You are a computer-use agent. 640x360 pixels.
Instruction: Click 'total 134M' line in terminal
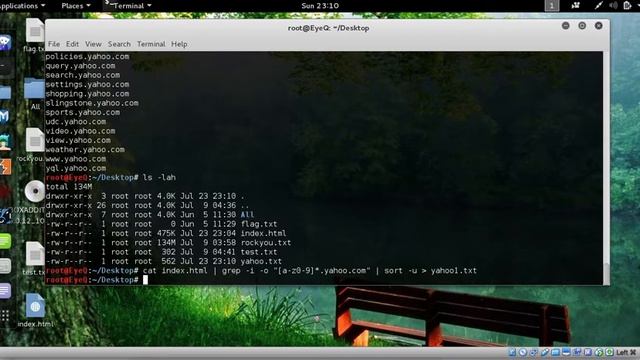pyautogui.click(x=69, y=187)
